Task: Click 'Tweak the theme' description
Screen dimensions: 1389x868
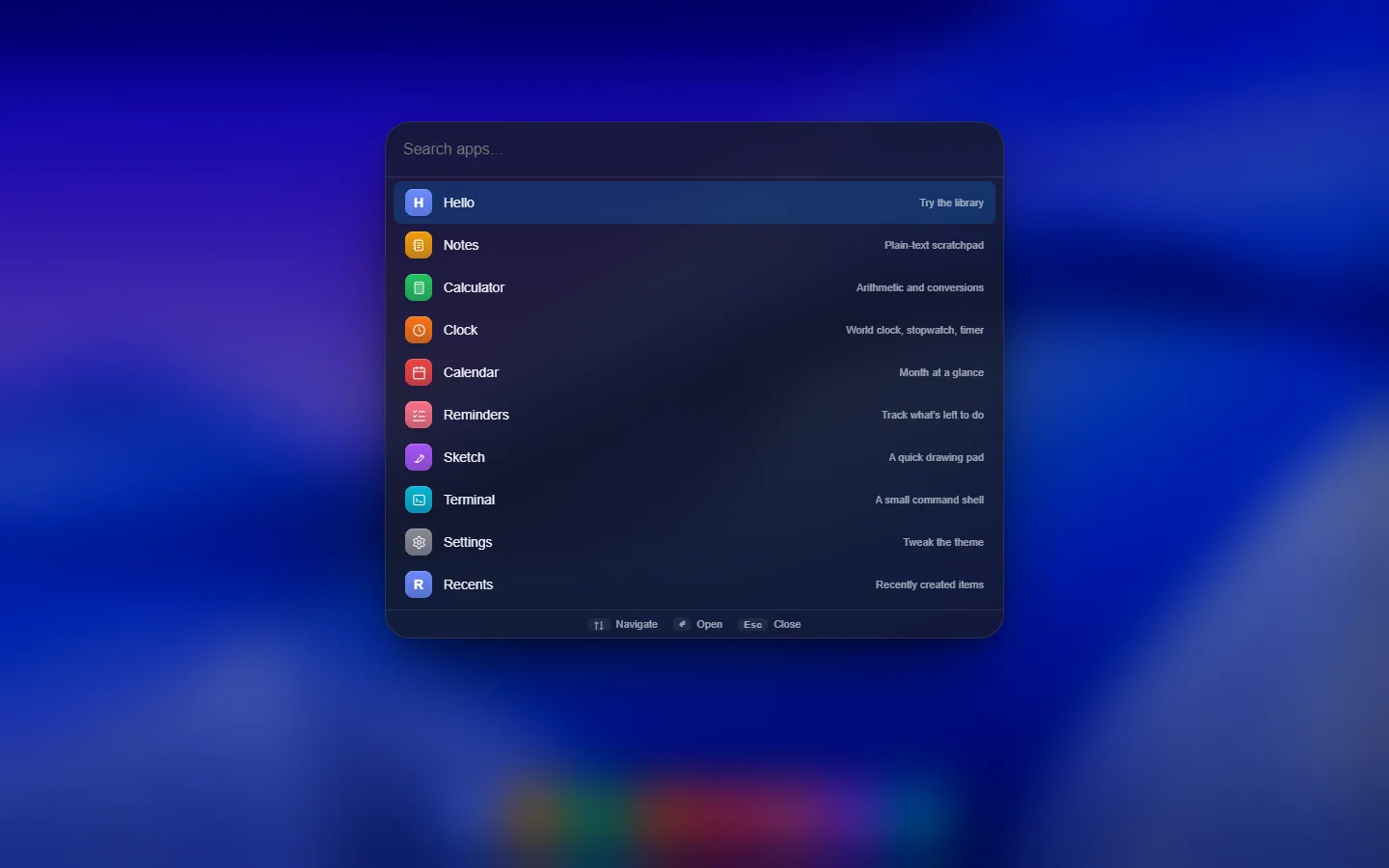Action: [943, 542]
